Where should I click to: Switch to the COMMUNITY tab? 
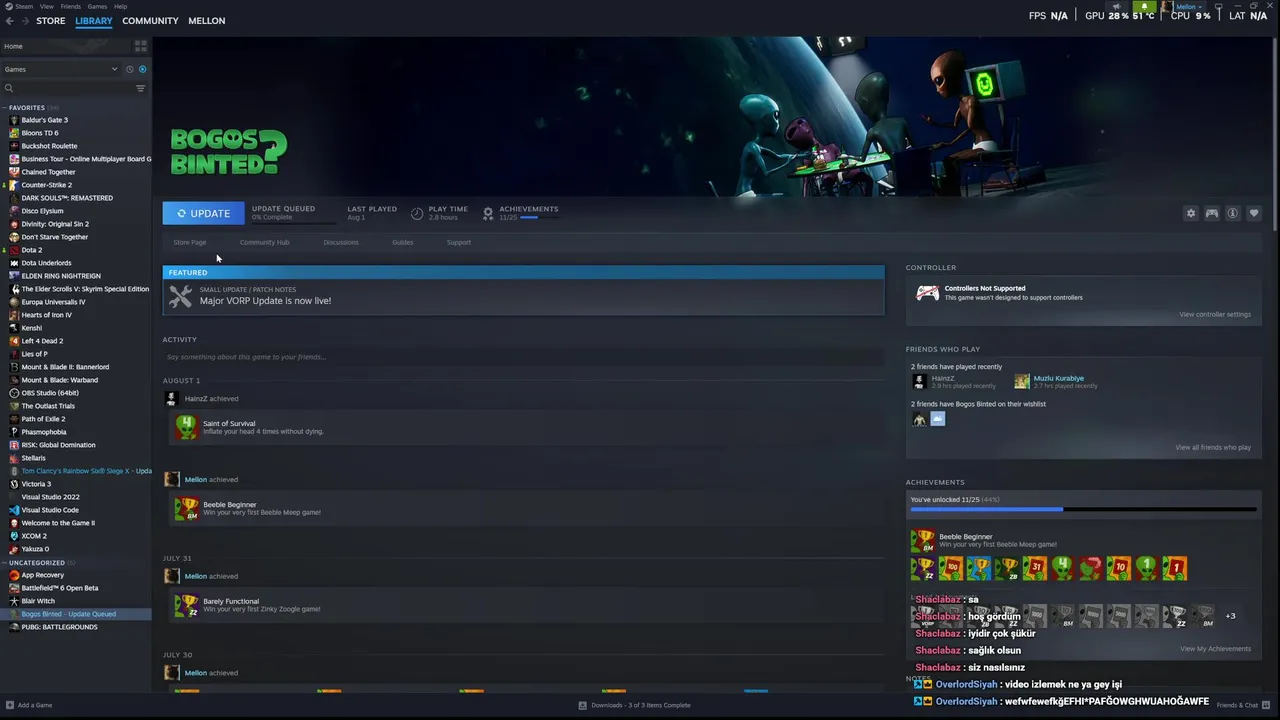[x=150, y=20]
